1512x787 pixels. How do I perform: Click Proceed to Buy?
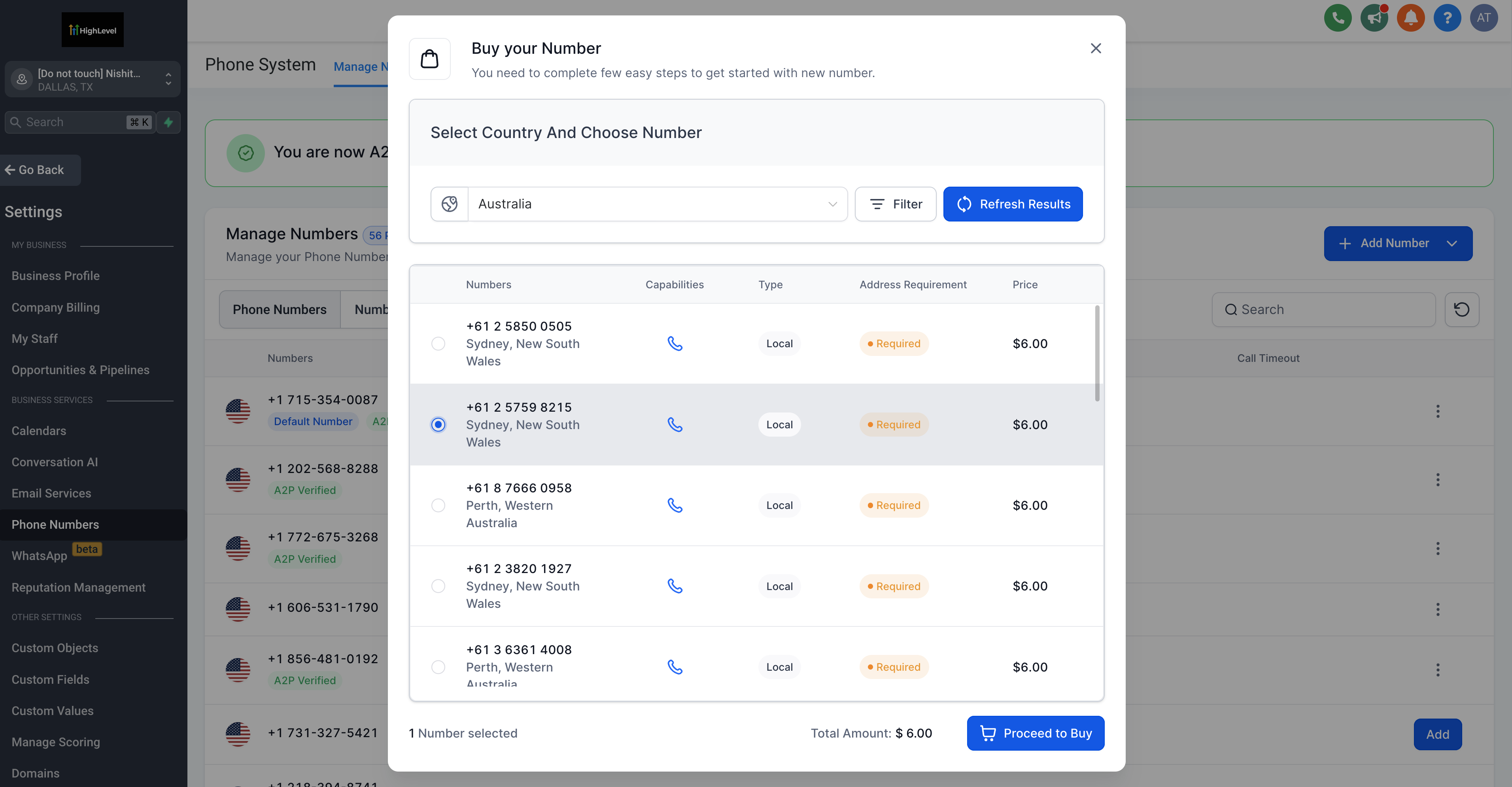click(1036, 733)
